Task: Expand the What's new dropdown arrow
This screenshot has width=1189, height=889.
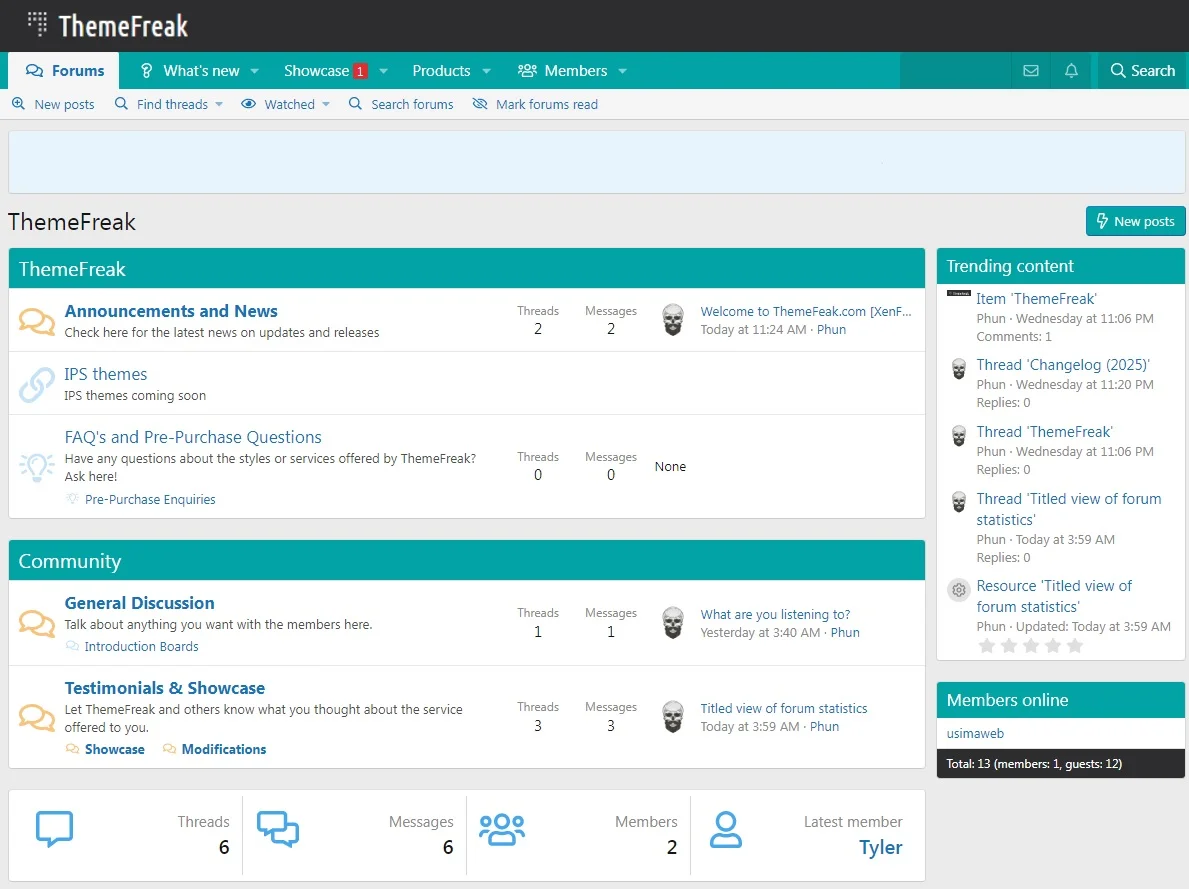Action: [x=255, y=71]
